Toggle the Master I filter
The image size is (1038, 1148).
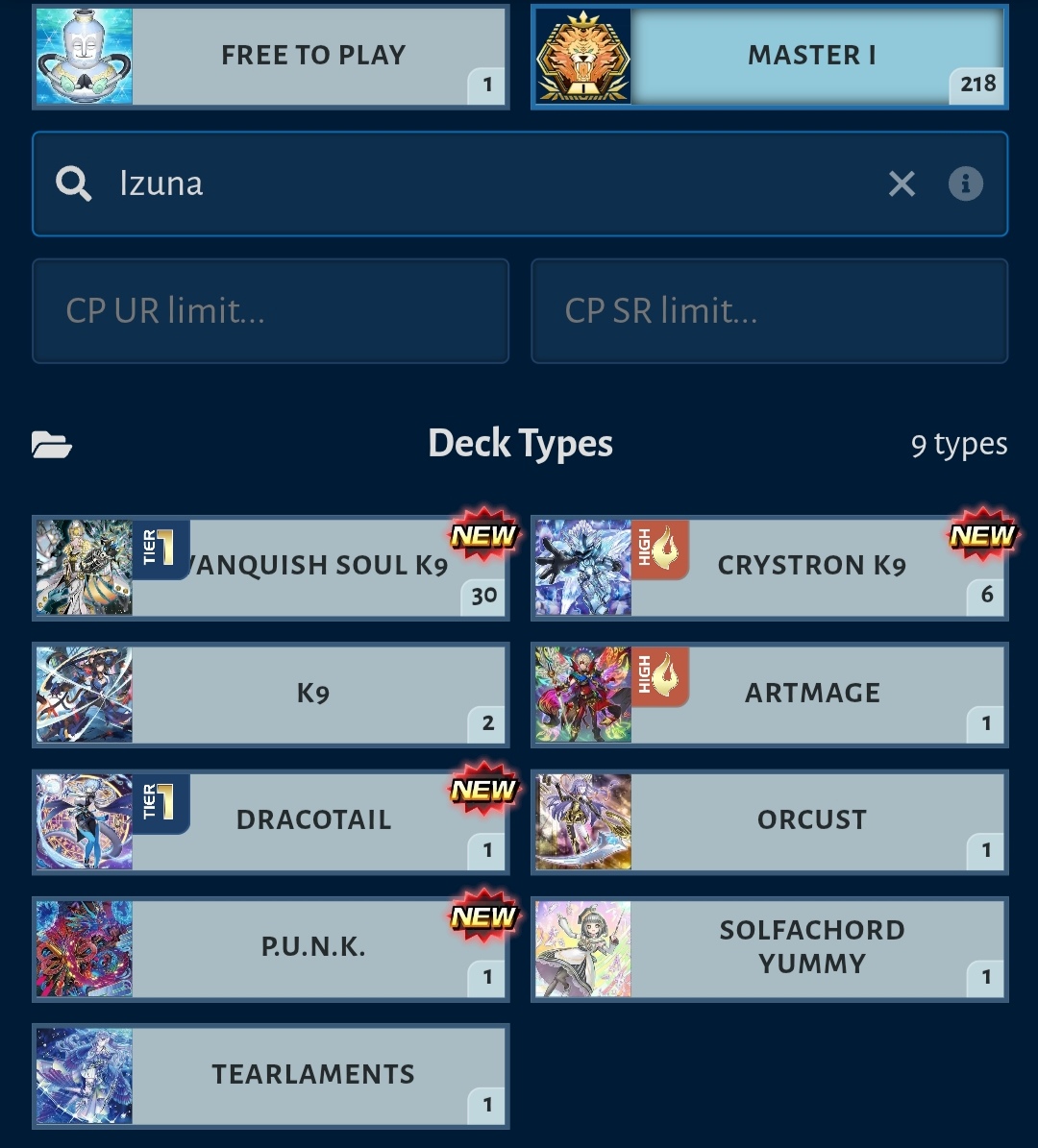pyautogui.click(x=769, y=57)
